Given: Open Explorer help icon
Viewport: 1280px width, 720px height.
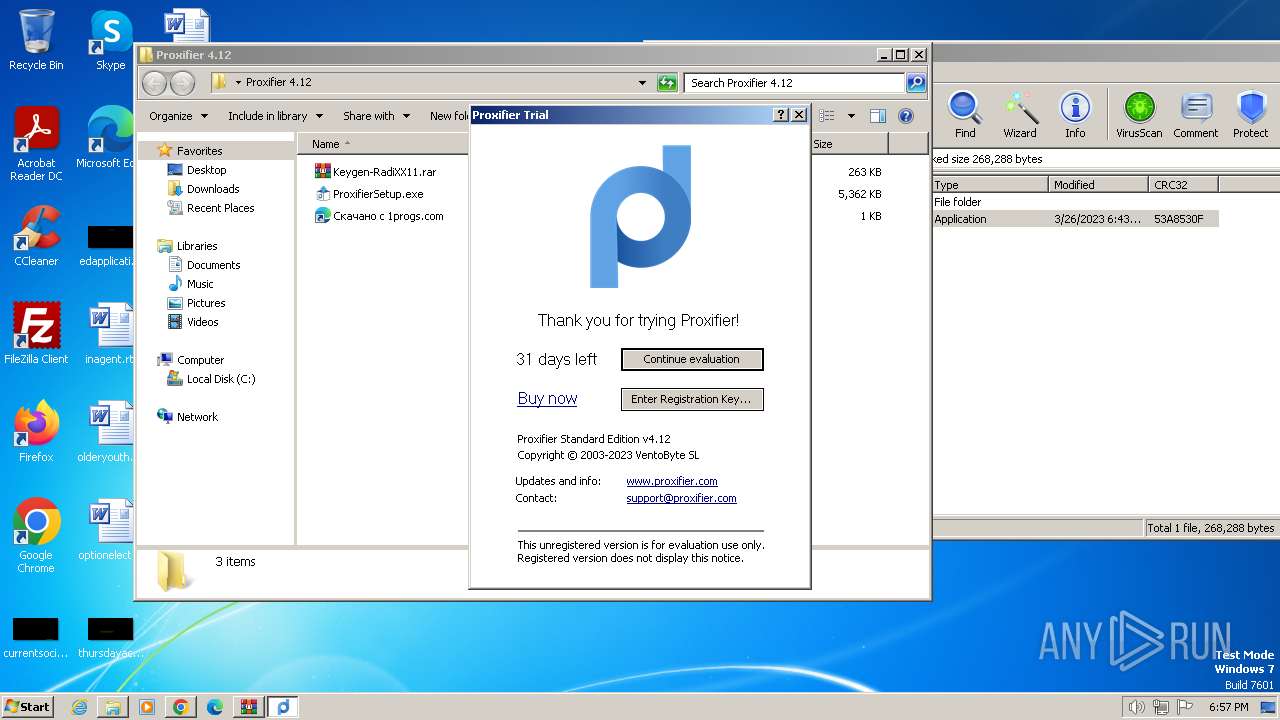Looking at the screenshot, I should (x=906, y=116).
